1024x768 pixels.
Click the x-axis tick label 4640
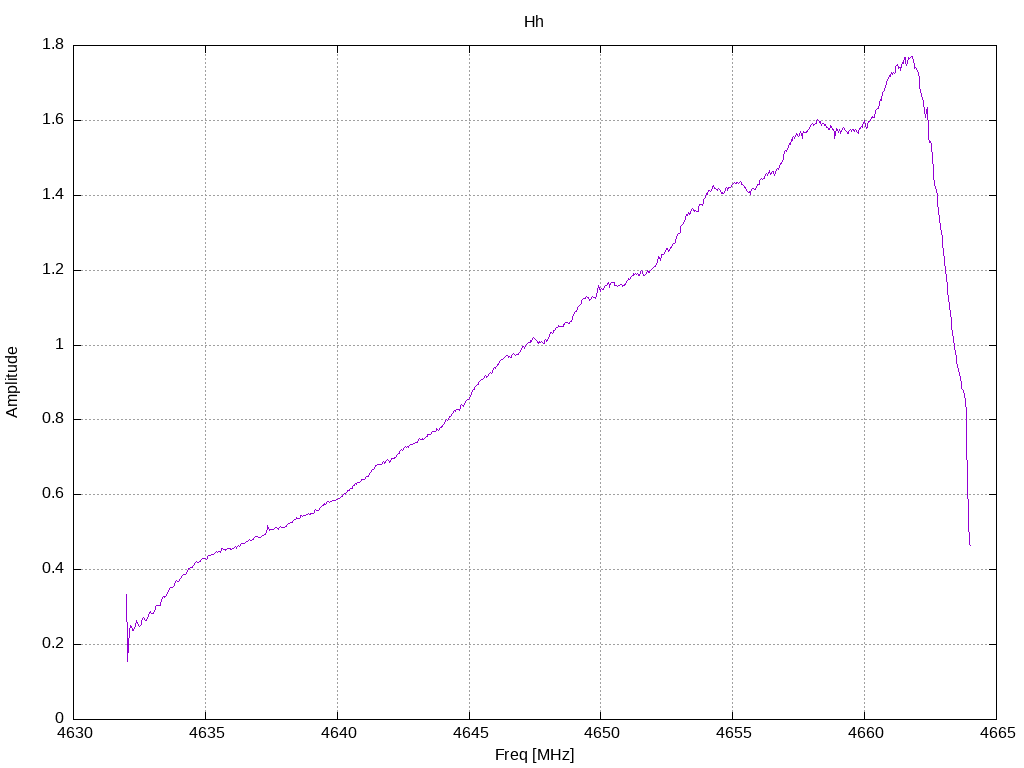338,733
